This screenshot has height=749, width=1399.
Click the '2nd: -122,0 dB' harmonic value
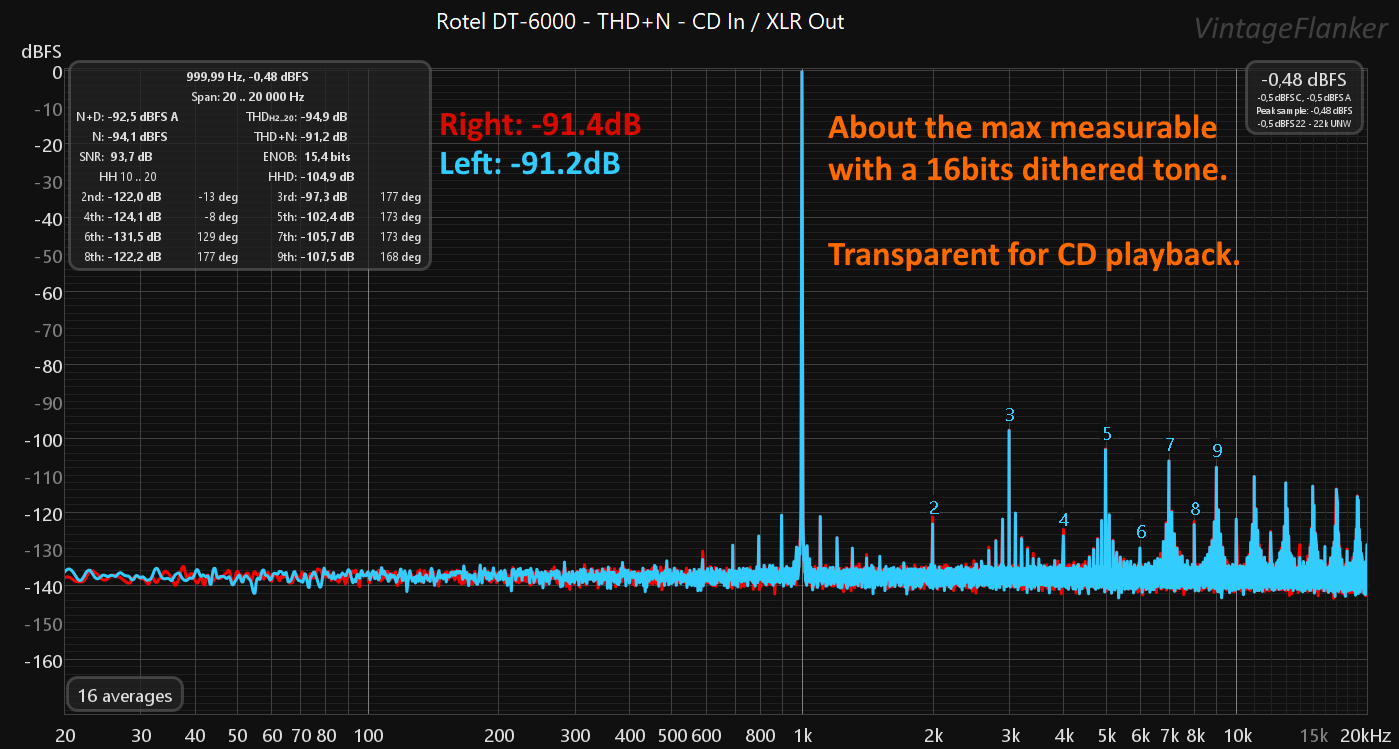[121, 197]
